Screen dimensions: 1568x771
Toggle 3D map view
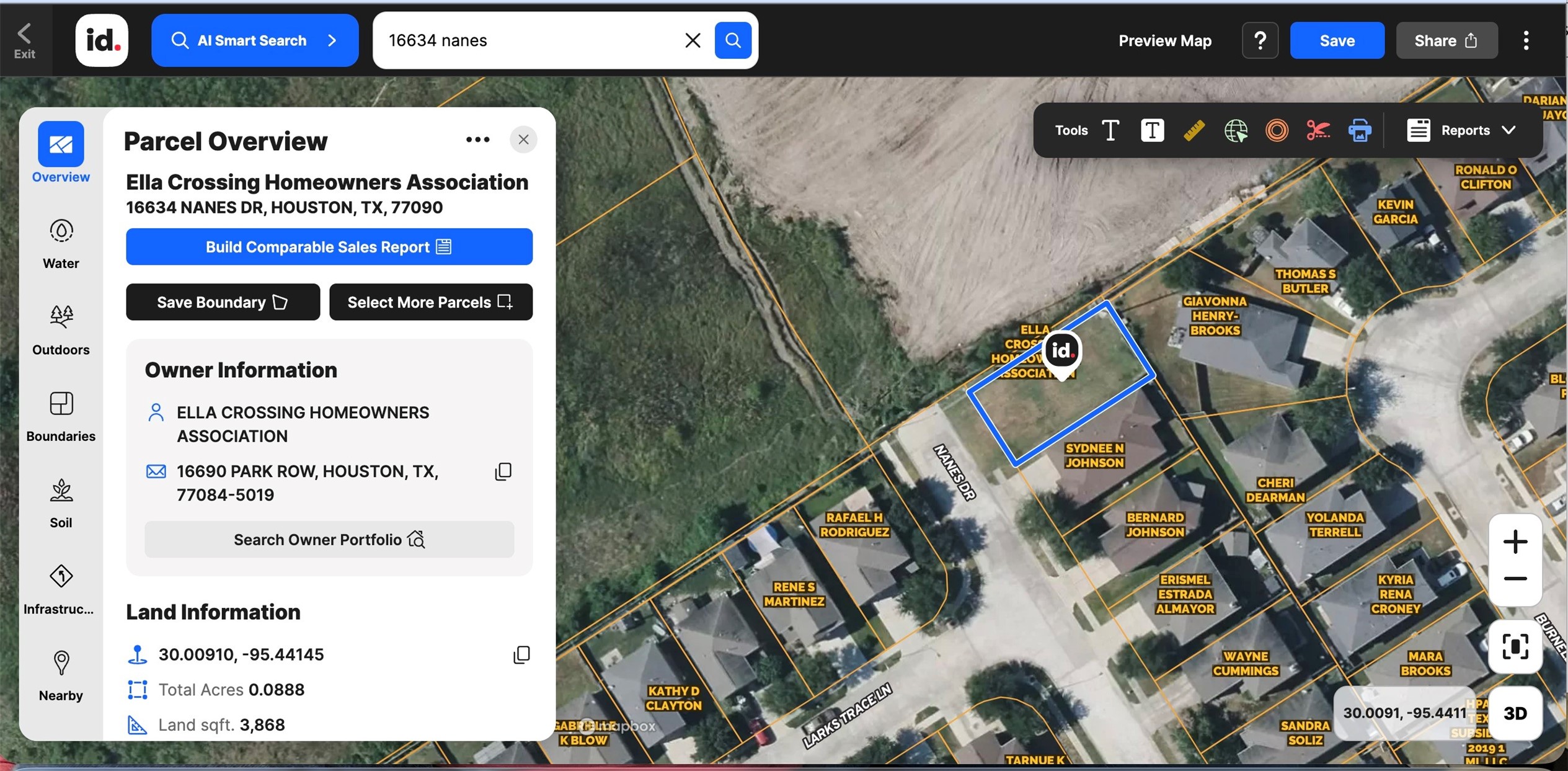1515,713
